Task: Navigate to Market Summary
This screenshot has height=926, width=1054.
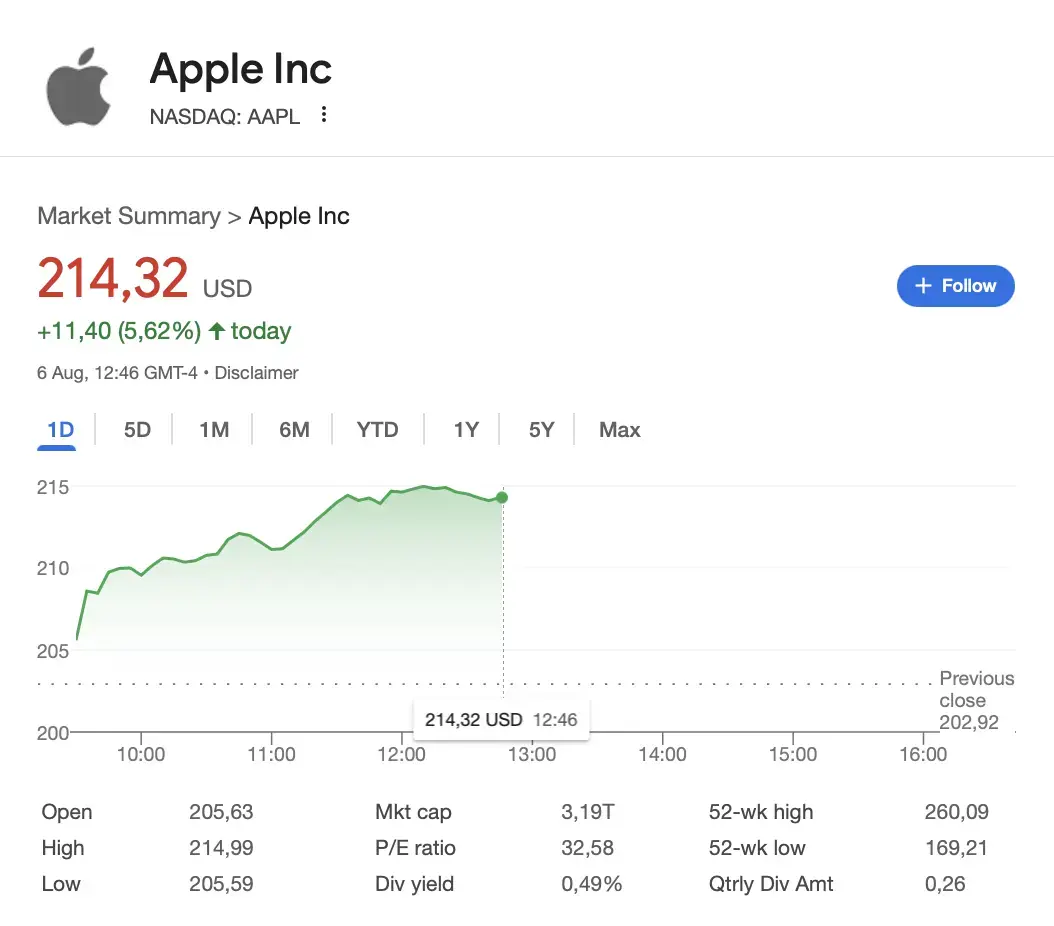Action: 129,216
